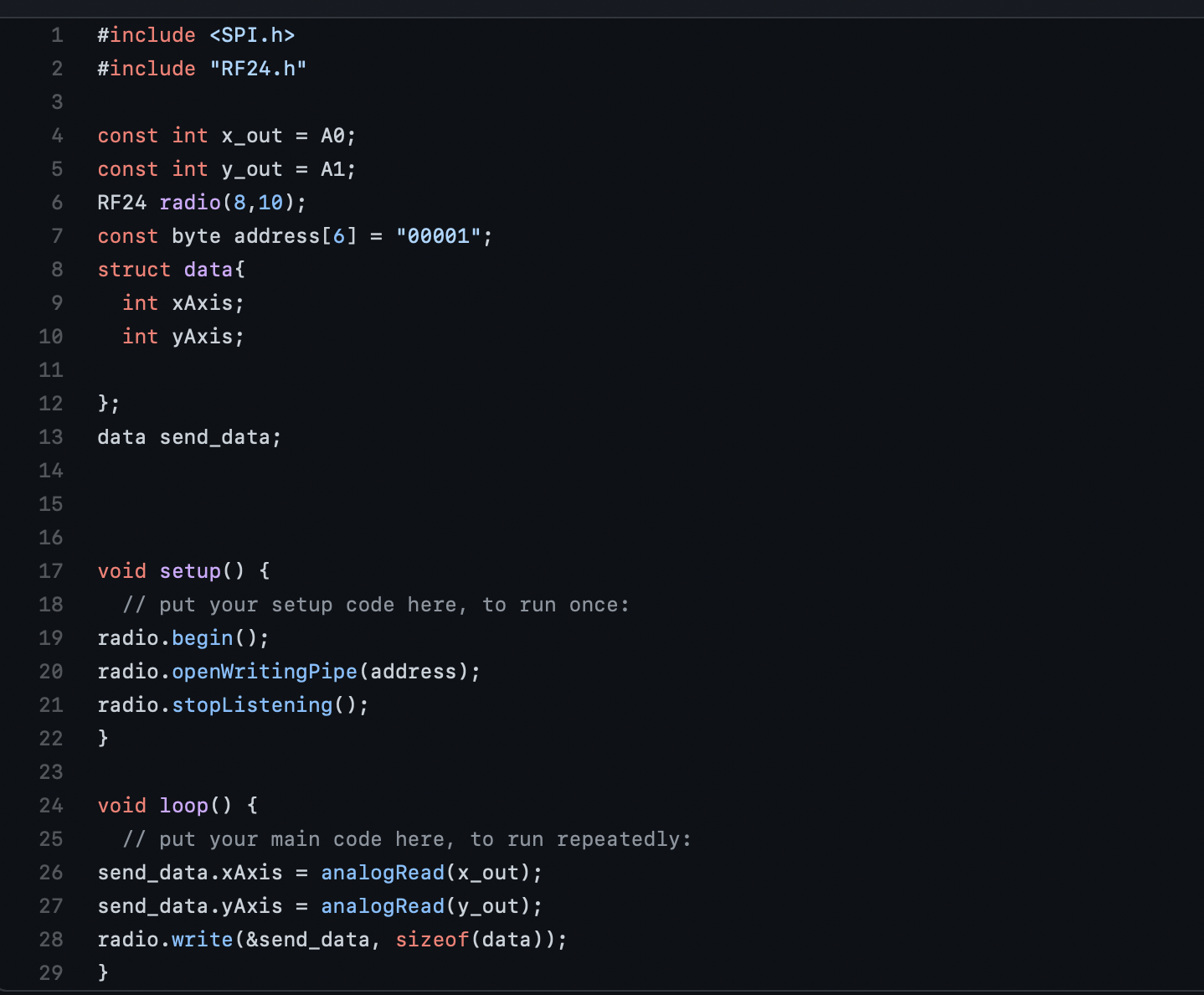Viewport: 1204px width, 995px height.
Task: Click the openWritingPipe method call
Action: 265,672
